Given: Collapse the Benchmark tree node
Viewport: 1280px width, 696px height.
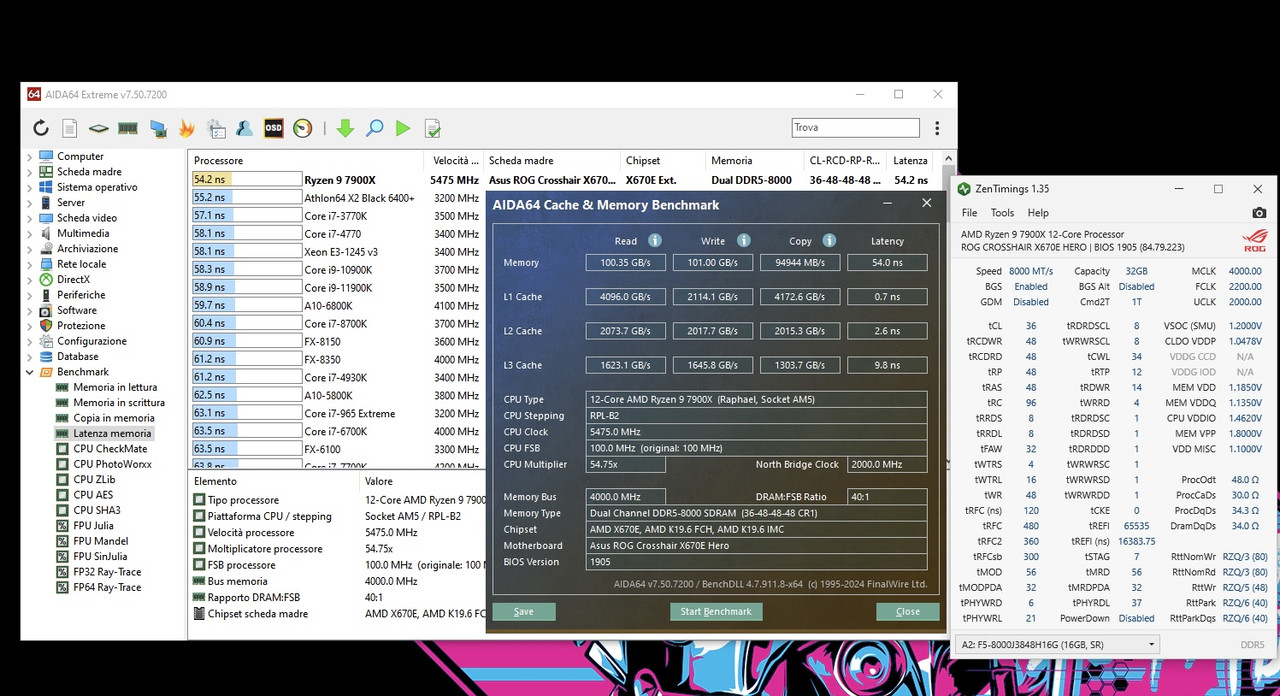Looking at the screenshot, I should [29, 372].
